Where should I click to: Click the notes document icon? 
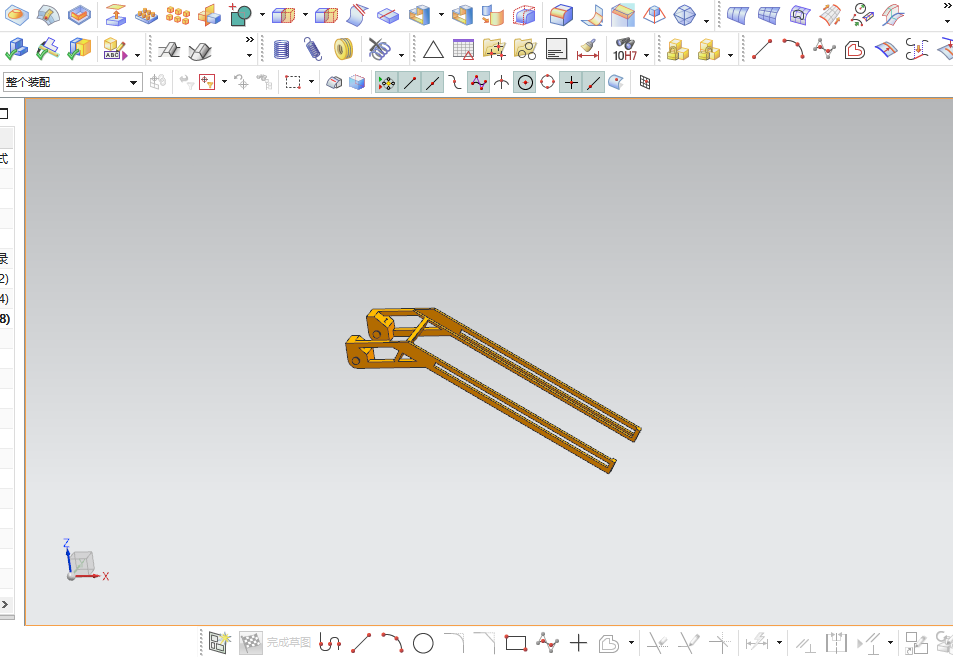[x=556, y=49]
